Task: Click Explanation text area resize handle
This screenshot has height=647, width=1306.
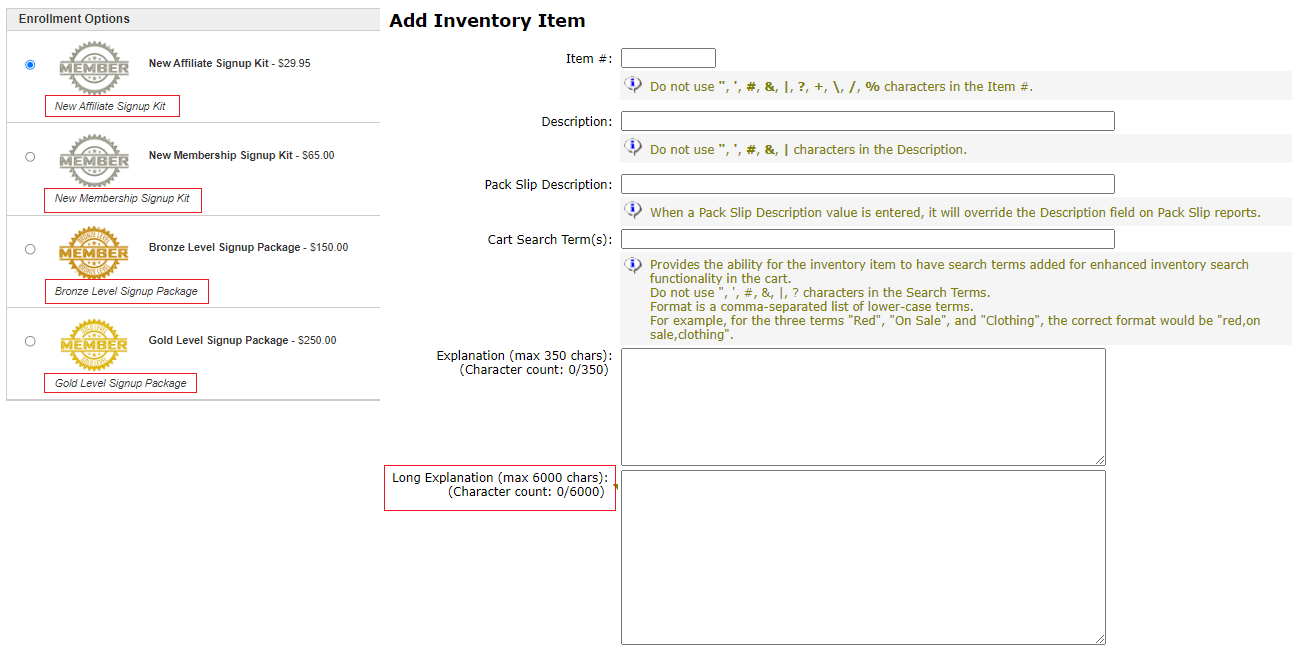Action: pyautogui.click(x=1100, y=460)
